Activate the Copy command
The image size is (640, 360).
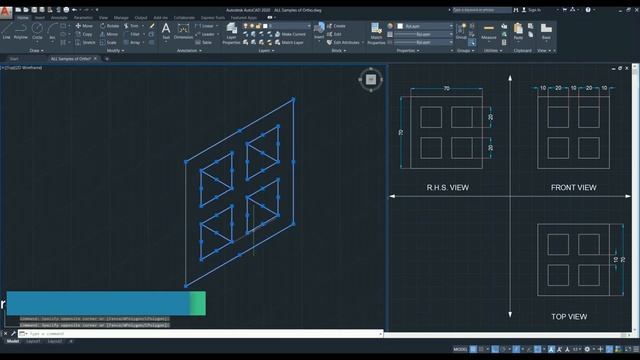(84, 34)
